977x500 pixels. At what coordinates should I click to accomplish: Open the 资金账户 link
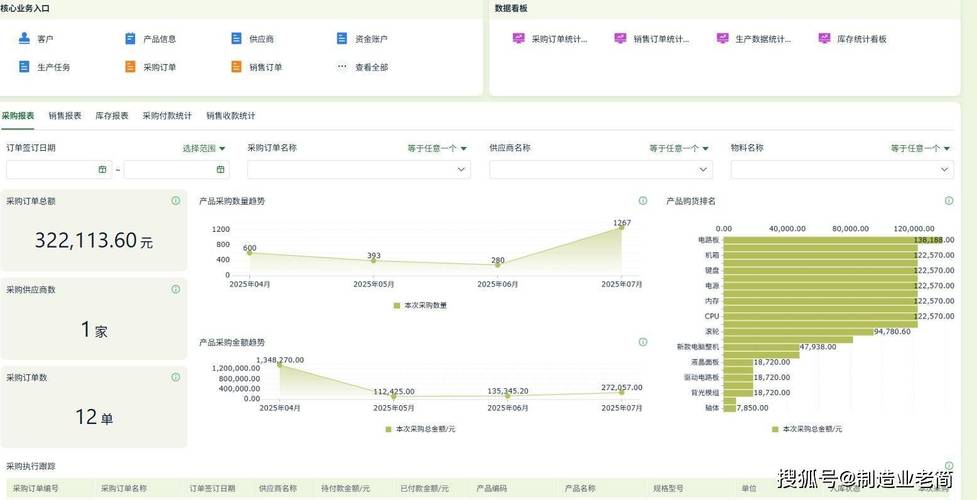point(372,39)
